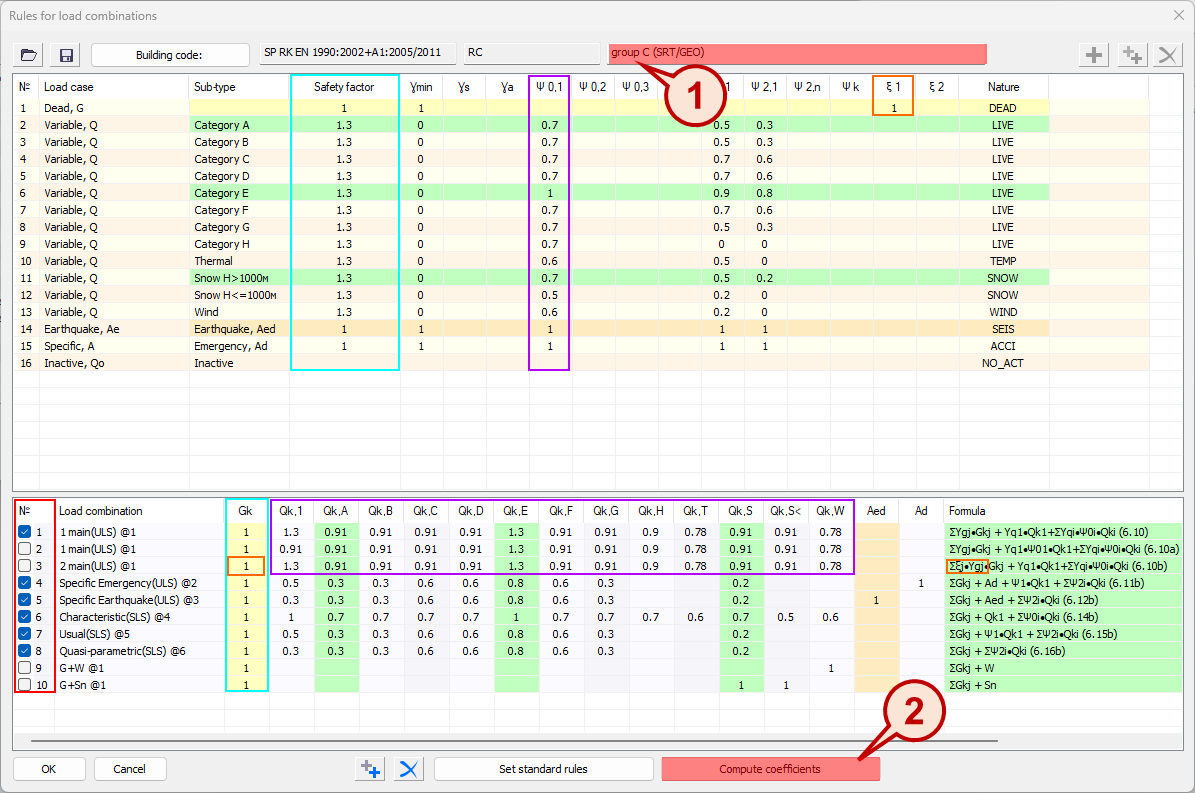Uncheck combination 1 main(ULS) checkbox
Screen dimensions: 1195x793
[x=24, y=532]
